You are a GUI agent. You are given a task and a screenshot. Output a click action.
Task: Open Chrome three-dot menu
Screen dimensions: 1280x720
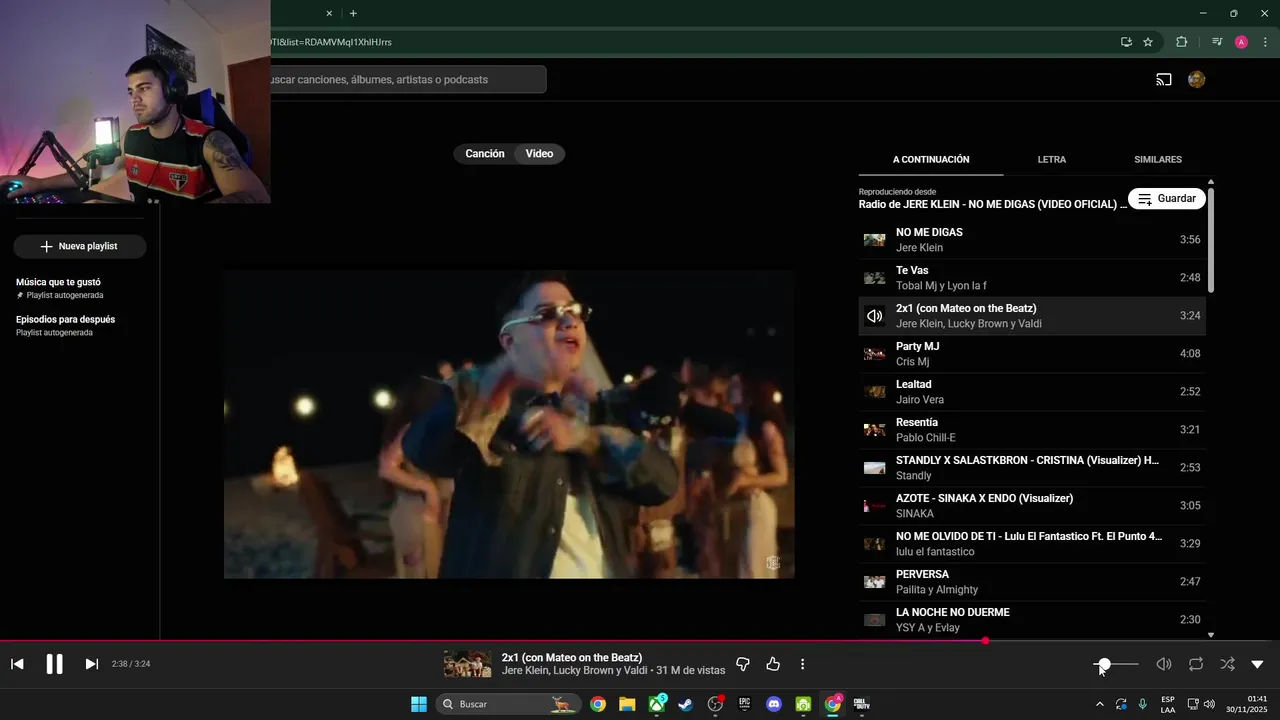point(1265,42)
